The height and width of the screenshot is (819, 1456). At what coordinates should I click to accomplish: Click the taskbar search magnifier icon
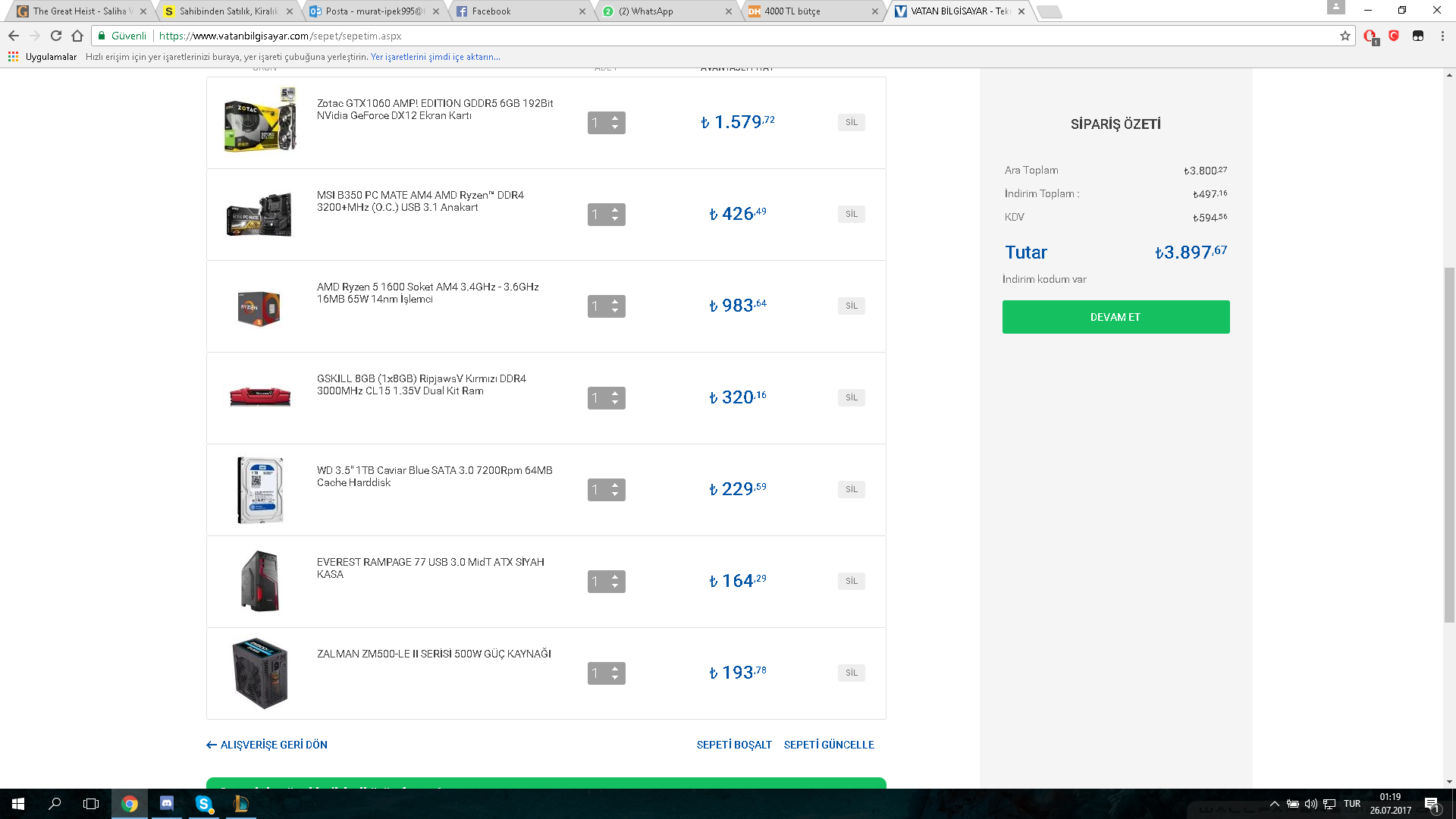[55, 803]
